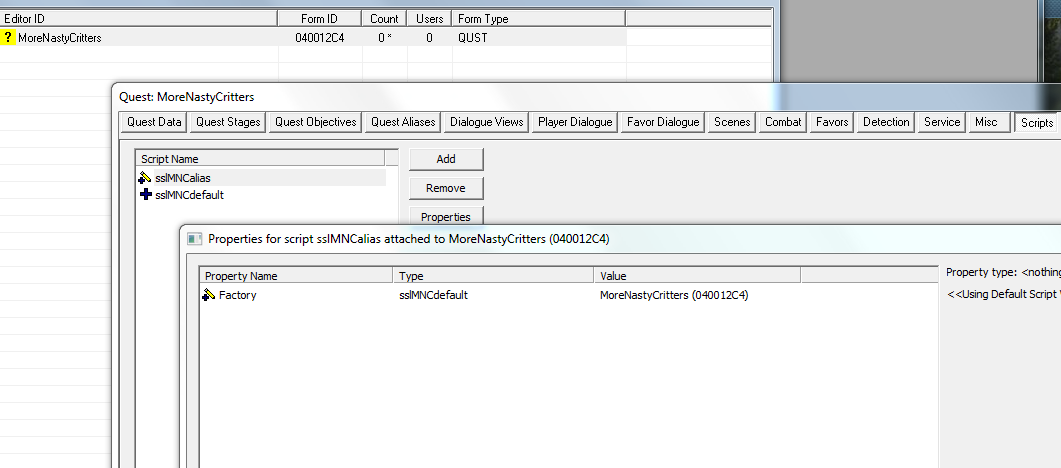1061x468 pixels.
Task: Open the Player Dialogue tab
Action: pyautogui.click(x=574, y=122)
